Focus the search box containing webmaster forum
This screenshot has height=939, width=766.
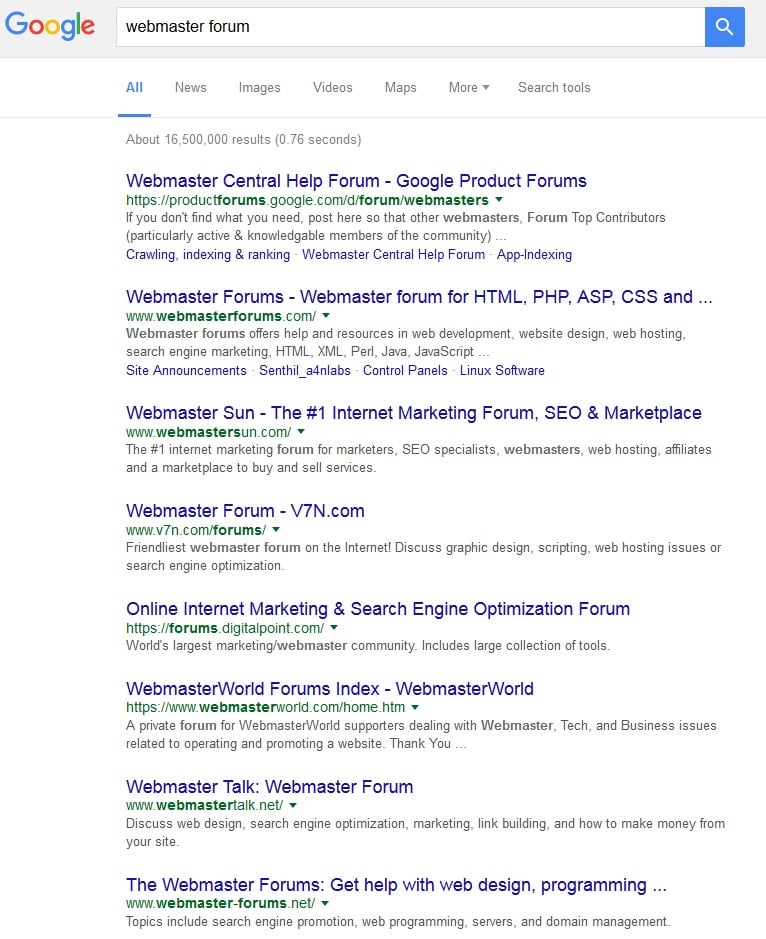(411, 27)
